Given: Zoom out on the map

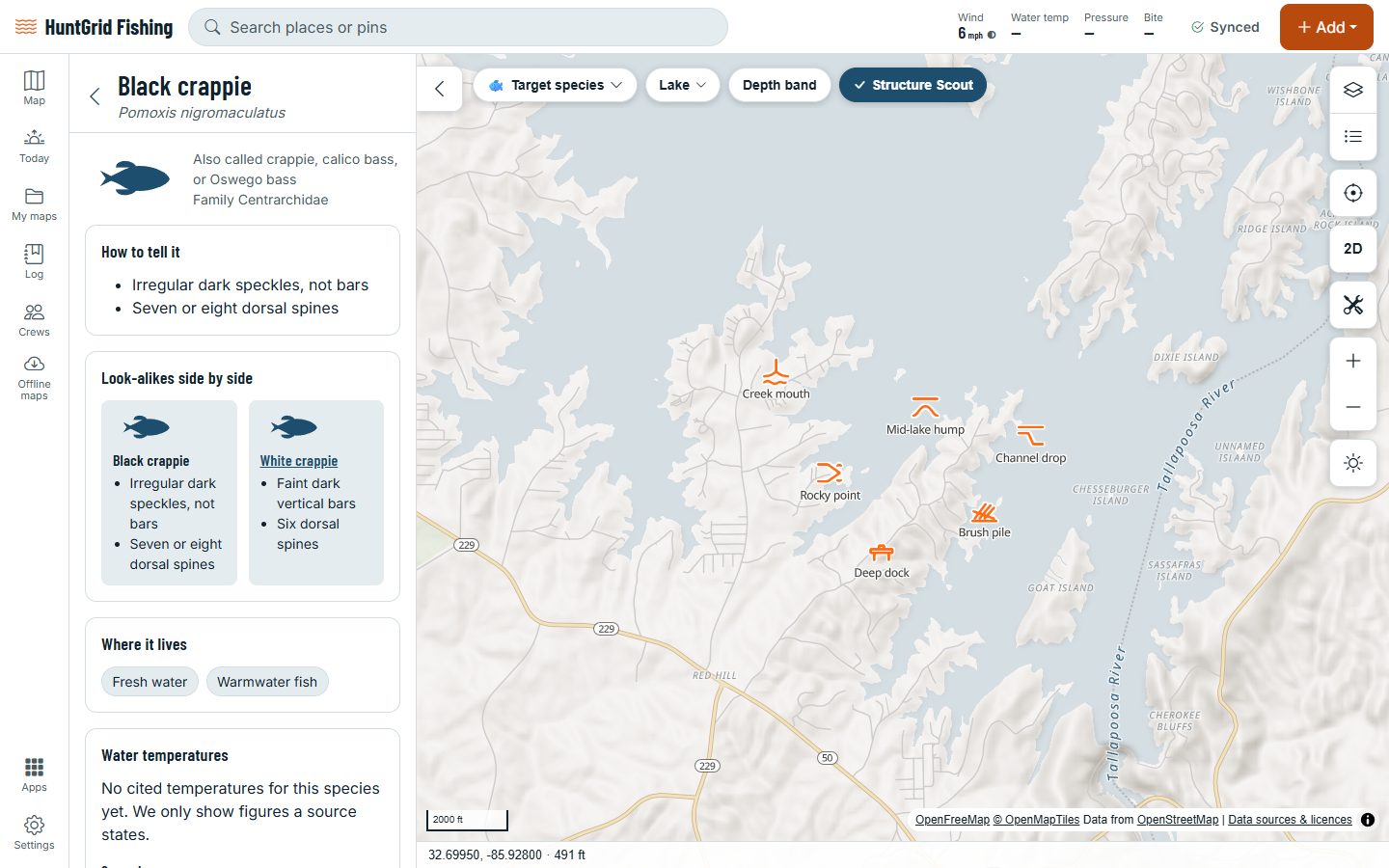Looking at the screenshot, I should tap(1353, 407).
